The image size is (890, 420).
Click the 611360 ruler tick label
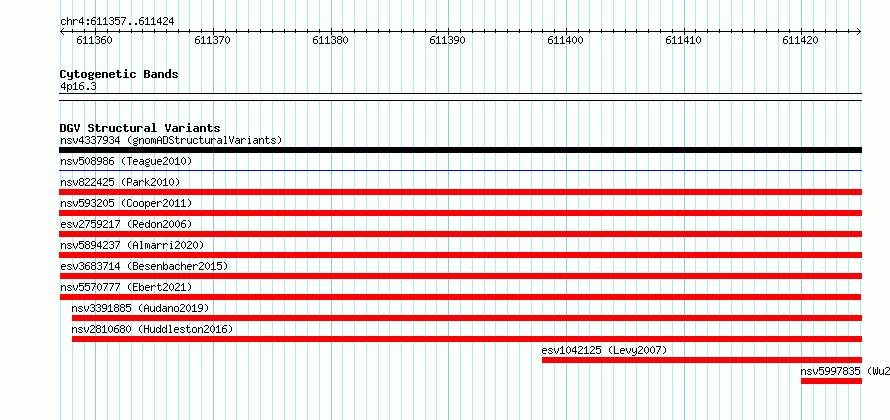click(94, 40)
